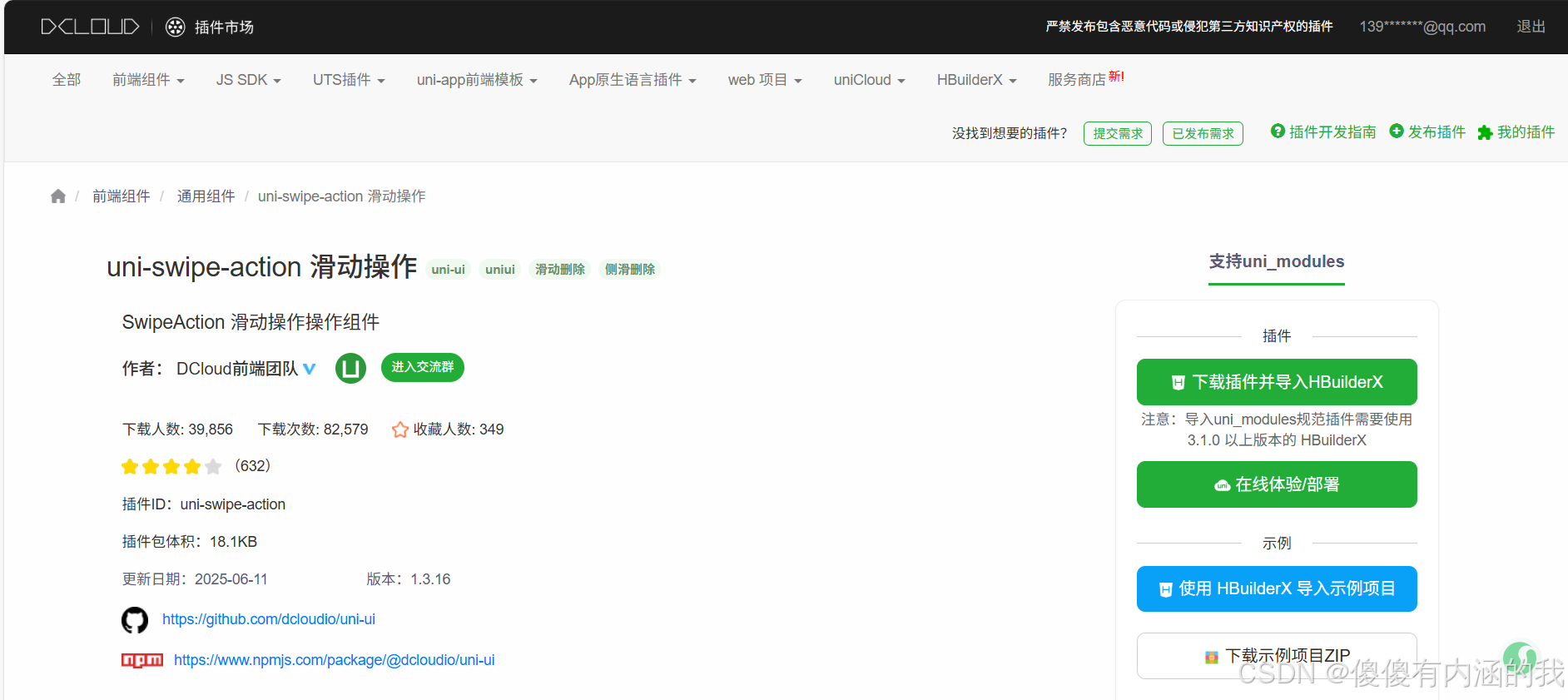Image resolution: width=1568 pixels, height=700 pixels.
Task: Click the SwipeAction 滑动操作操作组件 subtitle
Action: [251, 322]
